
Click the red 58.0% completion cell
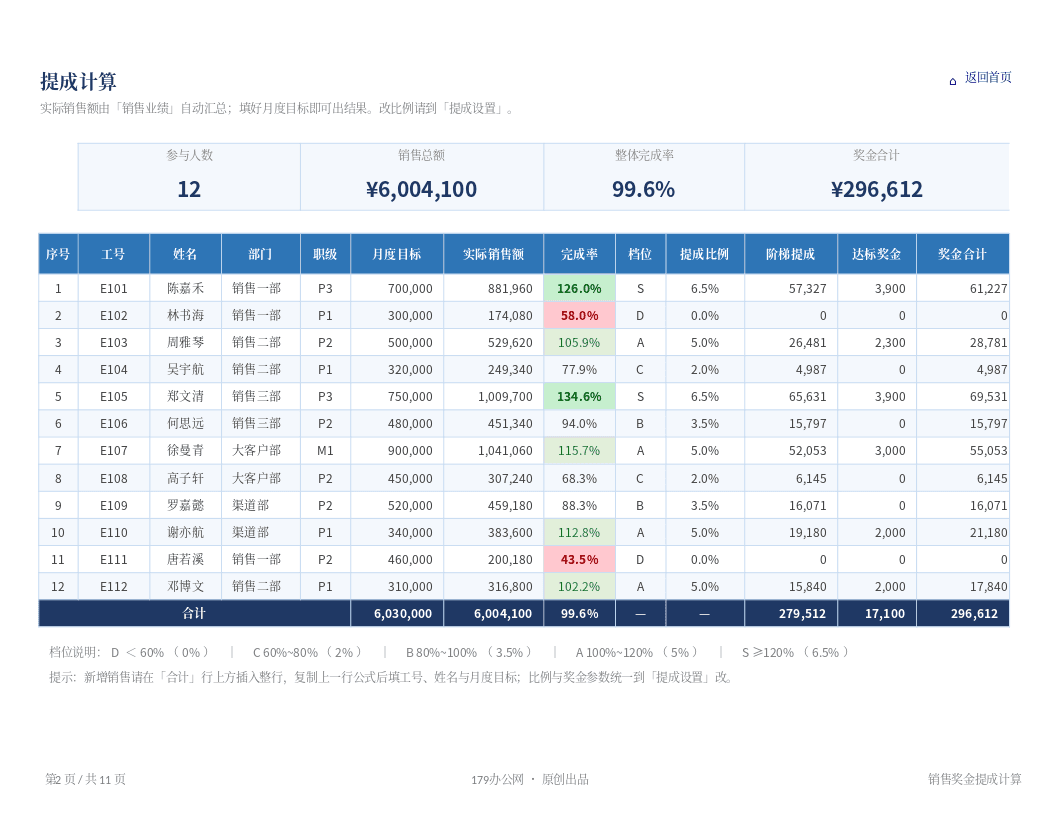pyautogui.click(x=579, y=315)
